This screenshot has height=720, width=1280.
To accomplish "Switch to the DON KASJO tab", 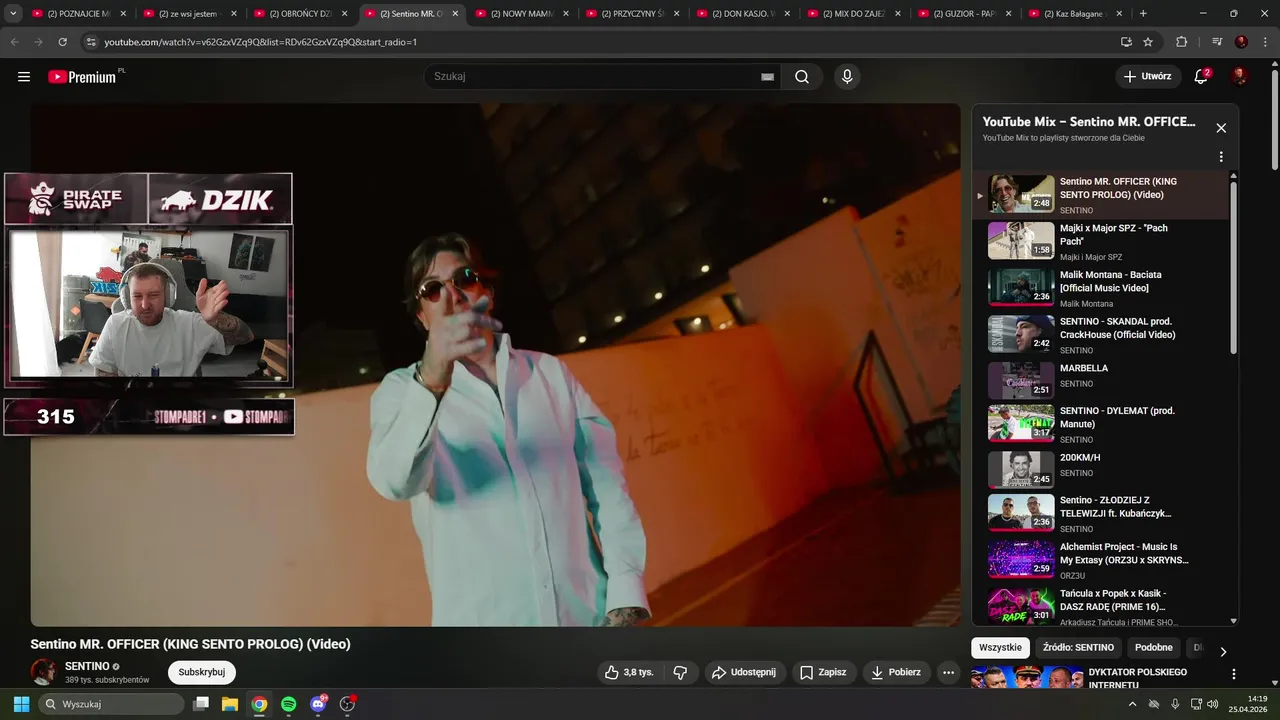I will click(x=737, y=14).
